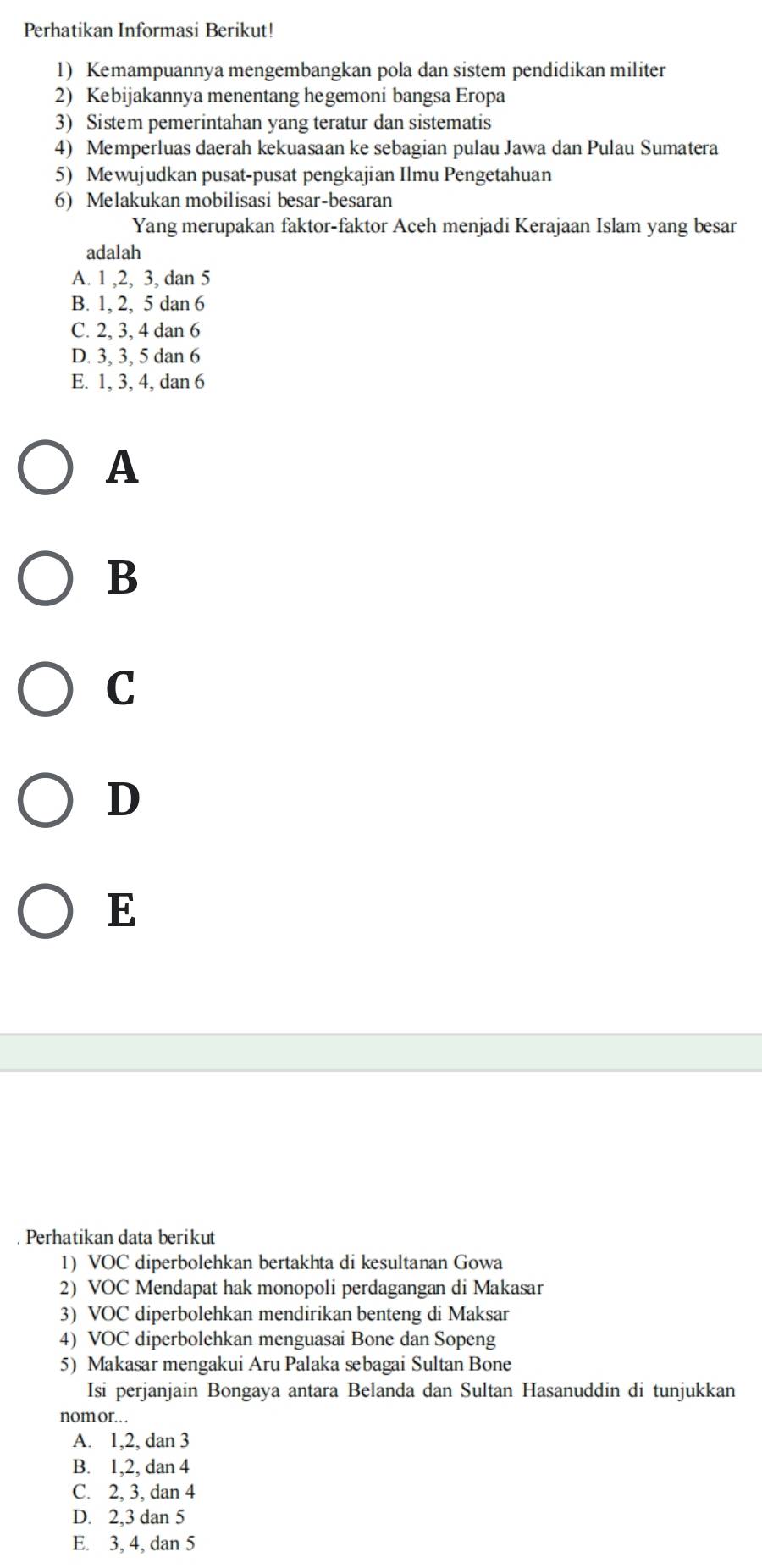Click the bold letter D answer label

[124, 800]
